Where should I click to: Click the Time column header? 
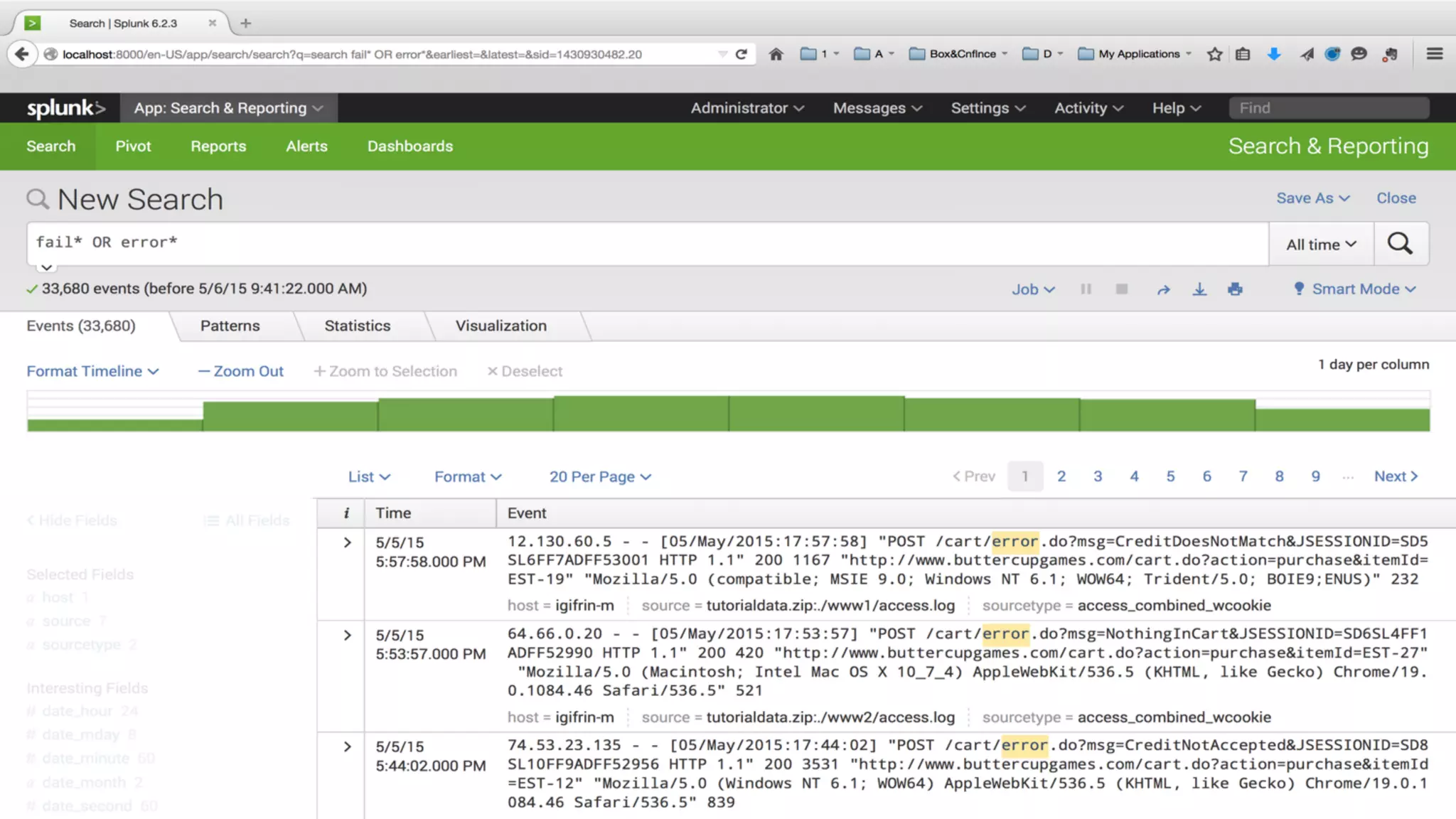point(430,513)
